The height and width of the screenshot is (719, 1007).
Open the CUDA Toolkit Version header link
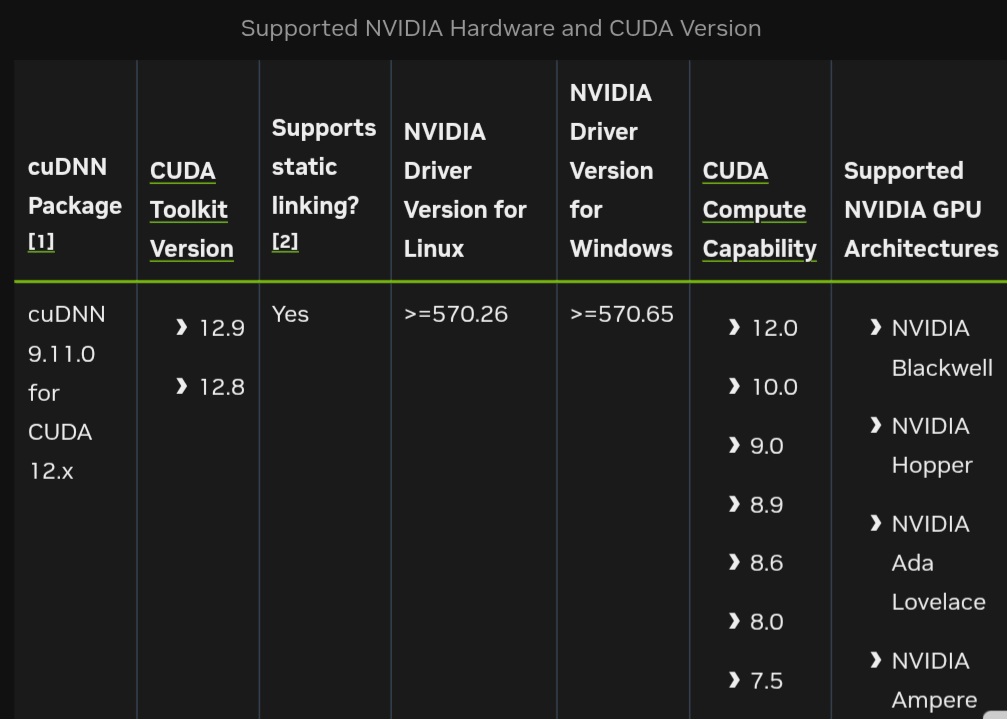point(191,210)
